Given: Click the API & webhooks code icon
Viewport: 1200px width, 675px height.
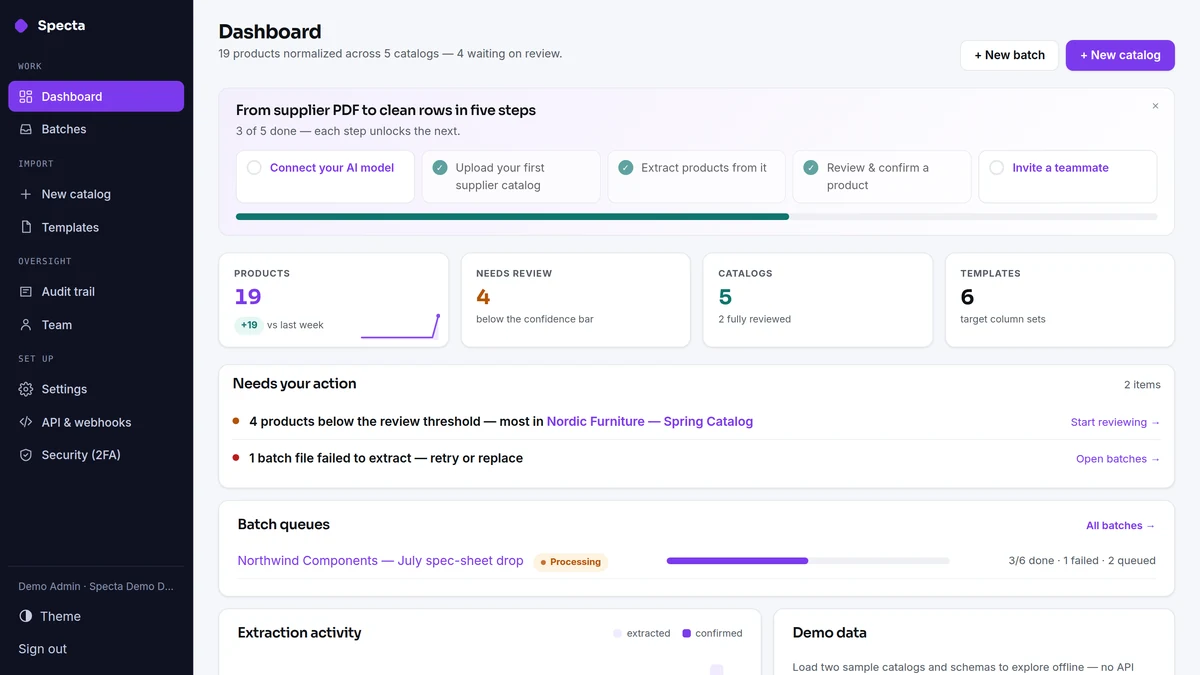Looking at the screenshot, I should pos(26,422).
